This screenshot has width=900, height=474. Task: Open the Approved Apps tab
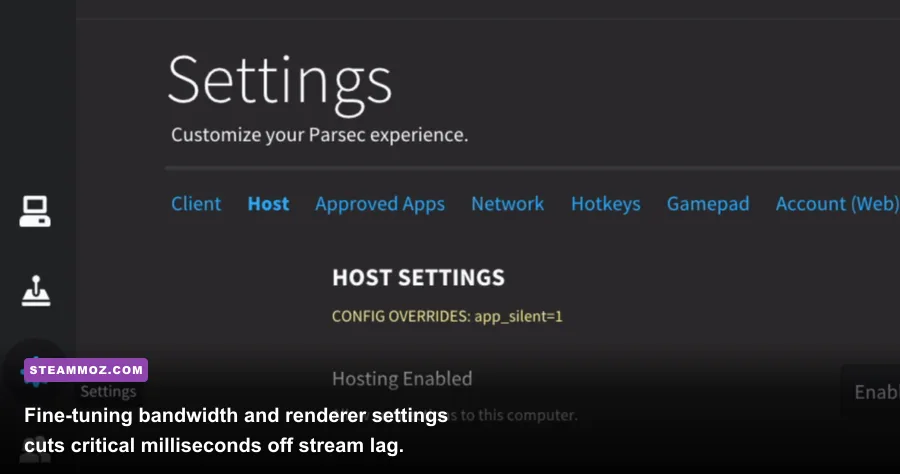pyautogui.click(x=380, y=204)
